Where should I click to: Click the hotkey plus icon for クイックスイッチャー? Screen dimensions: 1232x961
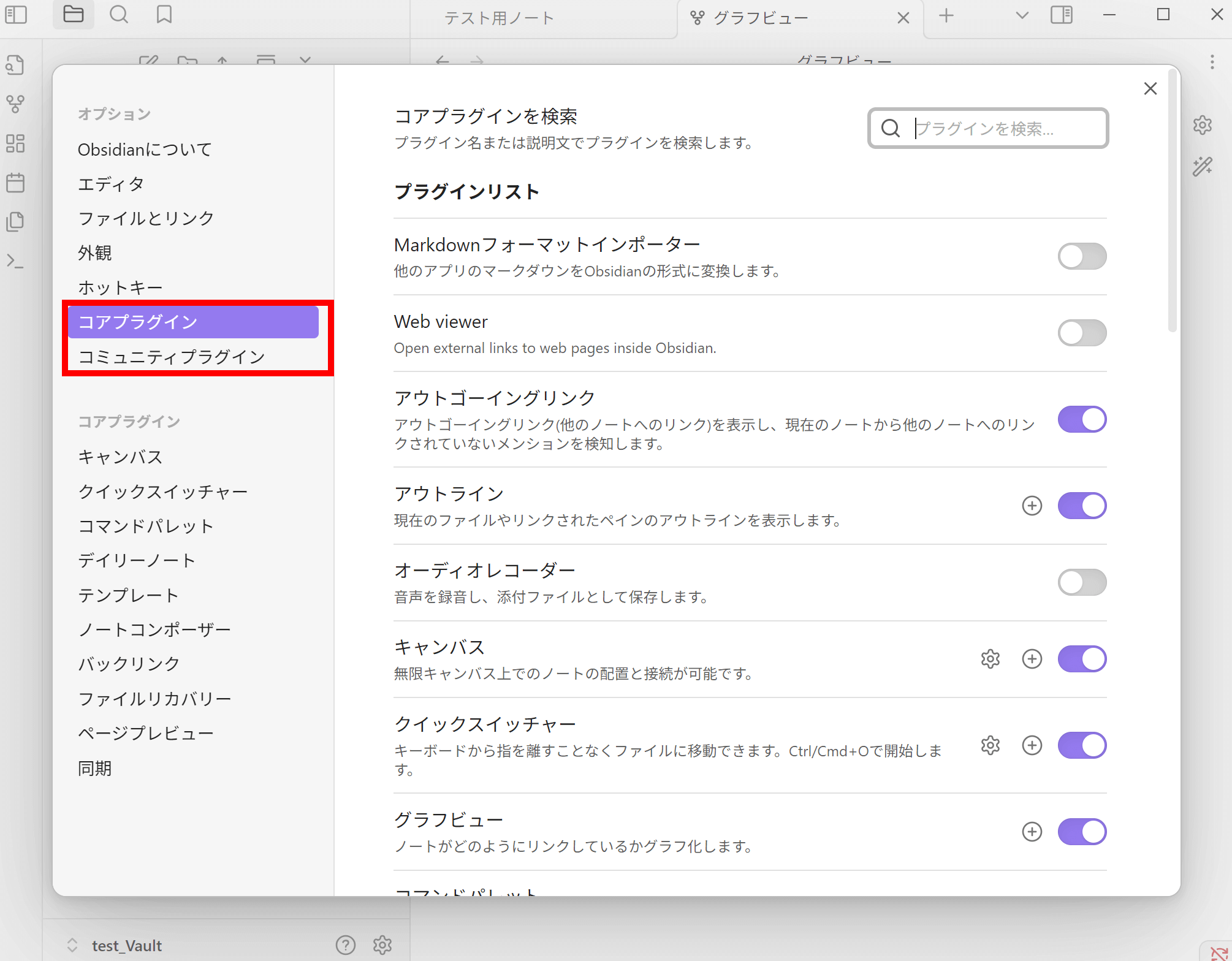[1032, 745]
